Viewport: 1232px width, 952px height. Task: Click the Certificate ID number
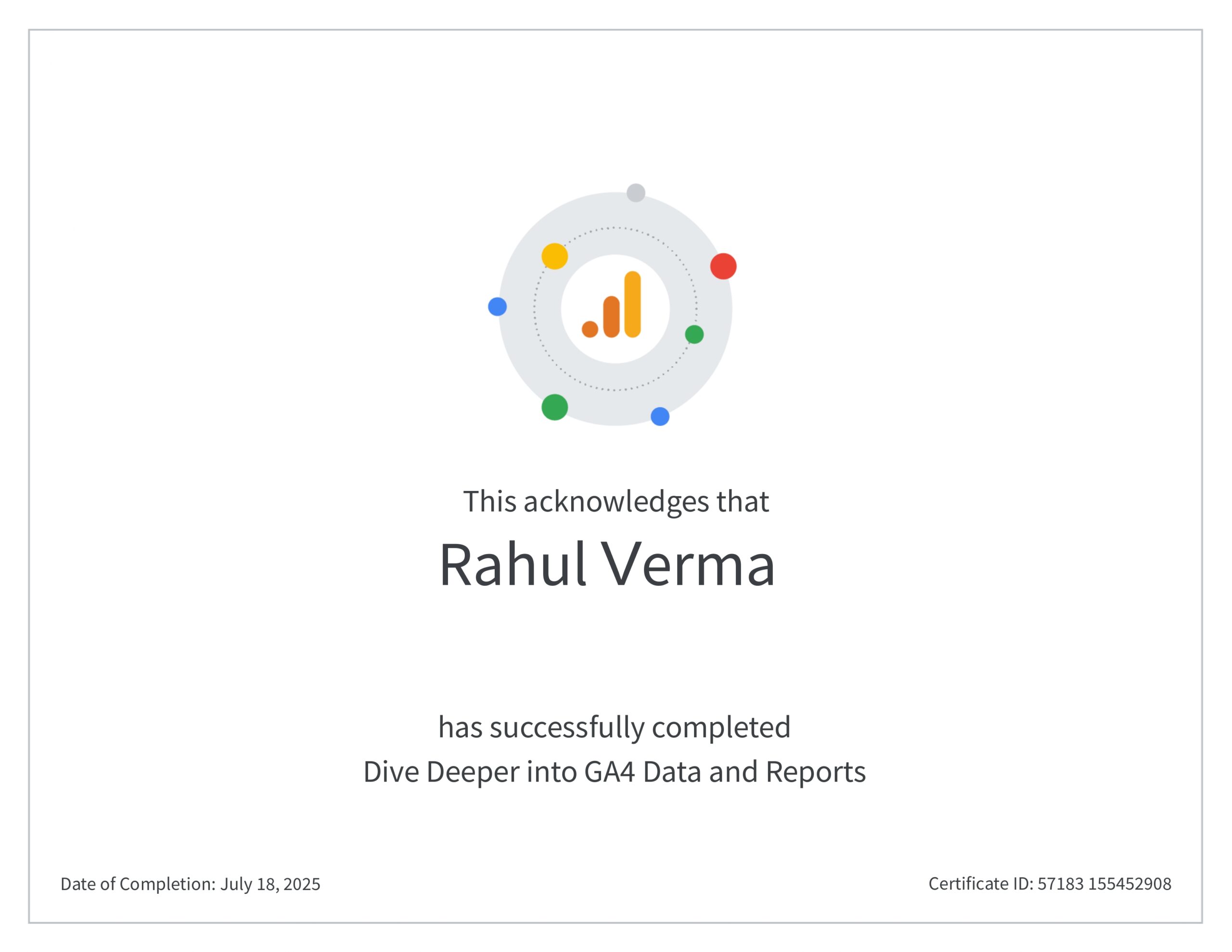[1104, 884]
